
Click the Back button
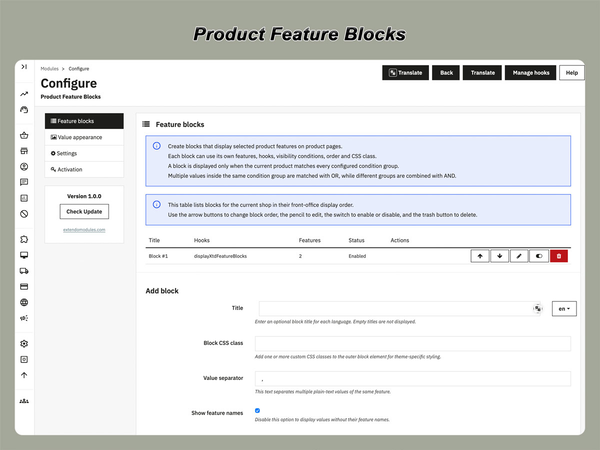(446, 73)
